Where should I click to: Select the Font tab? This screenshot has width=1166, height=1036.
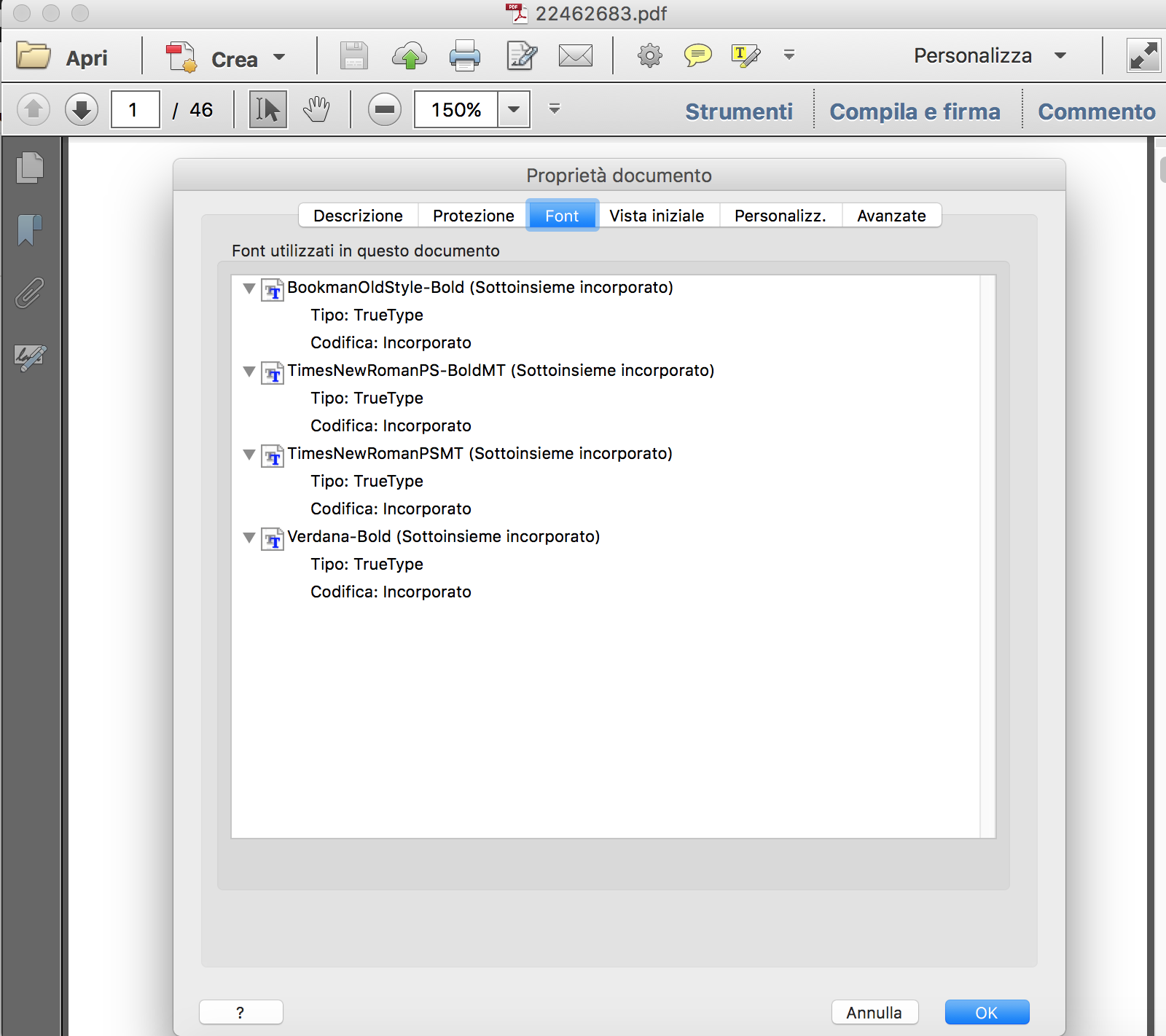562,216
